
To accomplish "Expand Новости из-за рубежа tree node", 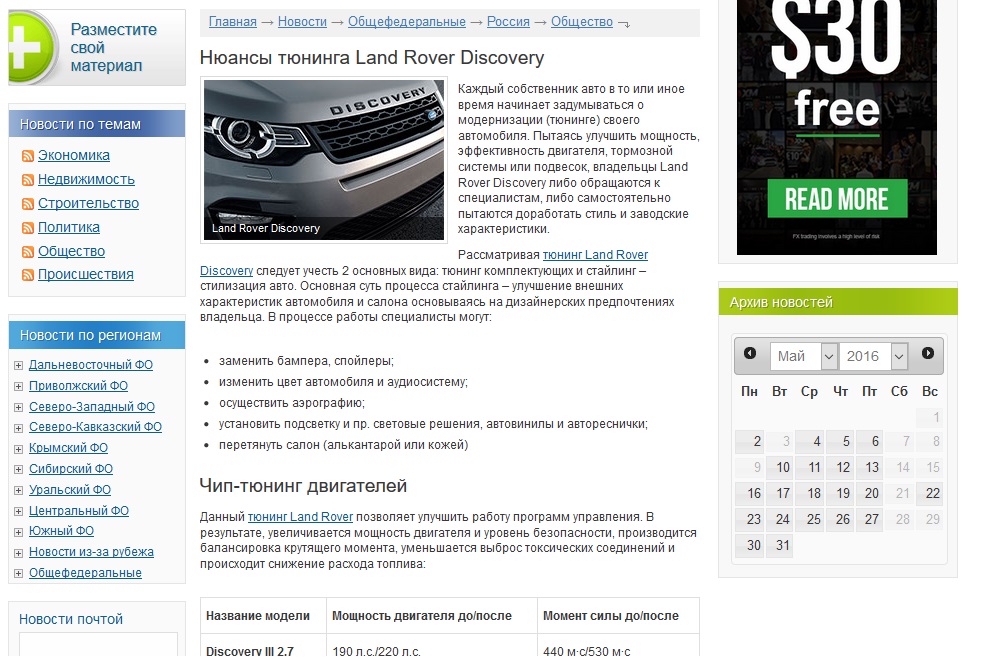I will point(18,553).
